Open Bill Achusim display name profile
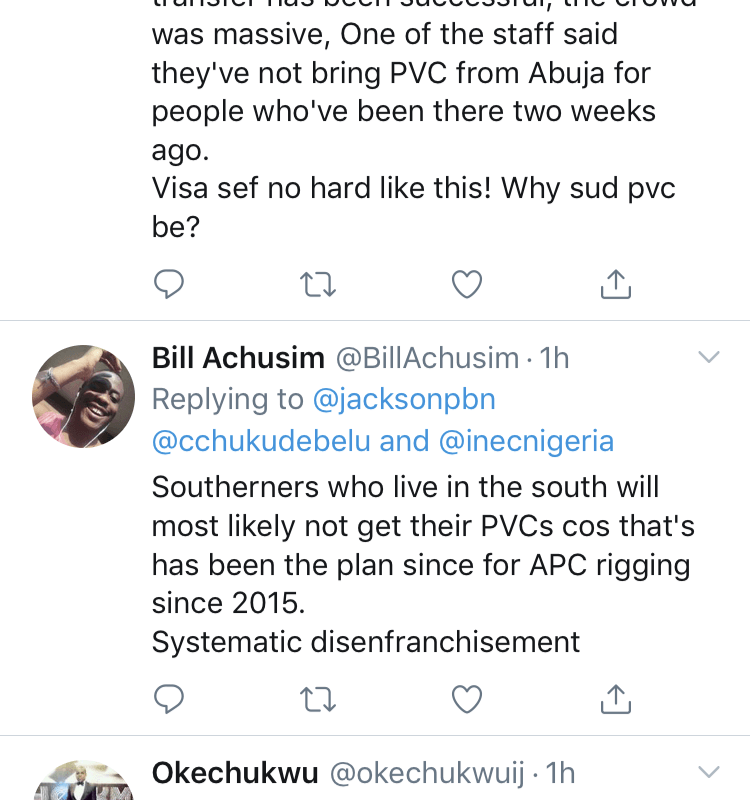 [x=238, y=358]
